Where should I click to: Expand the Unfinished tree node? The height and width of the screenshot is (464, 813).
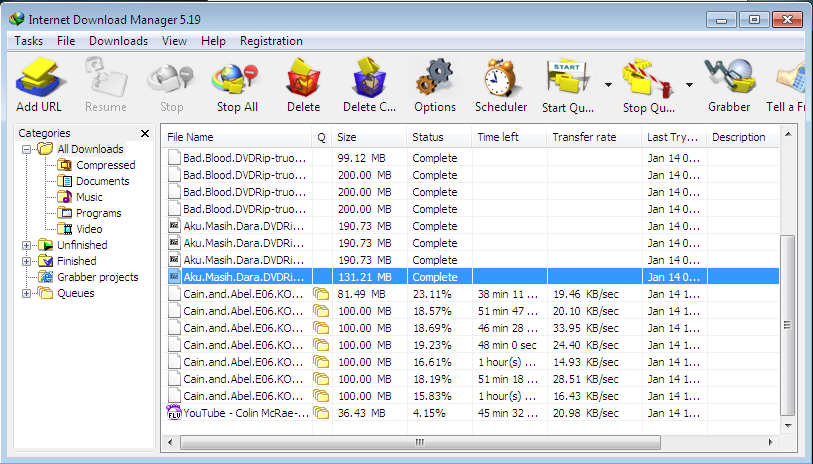click(26, 245)
